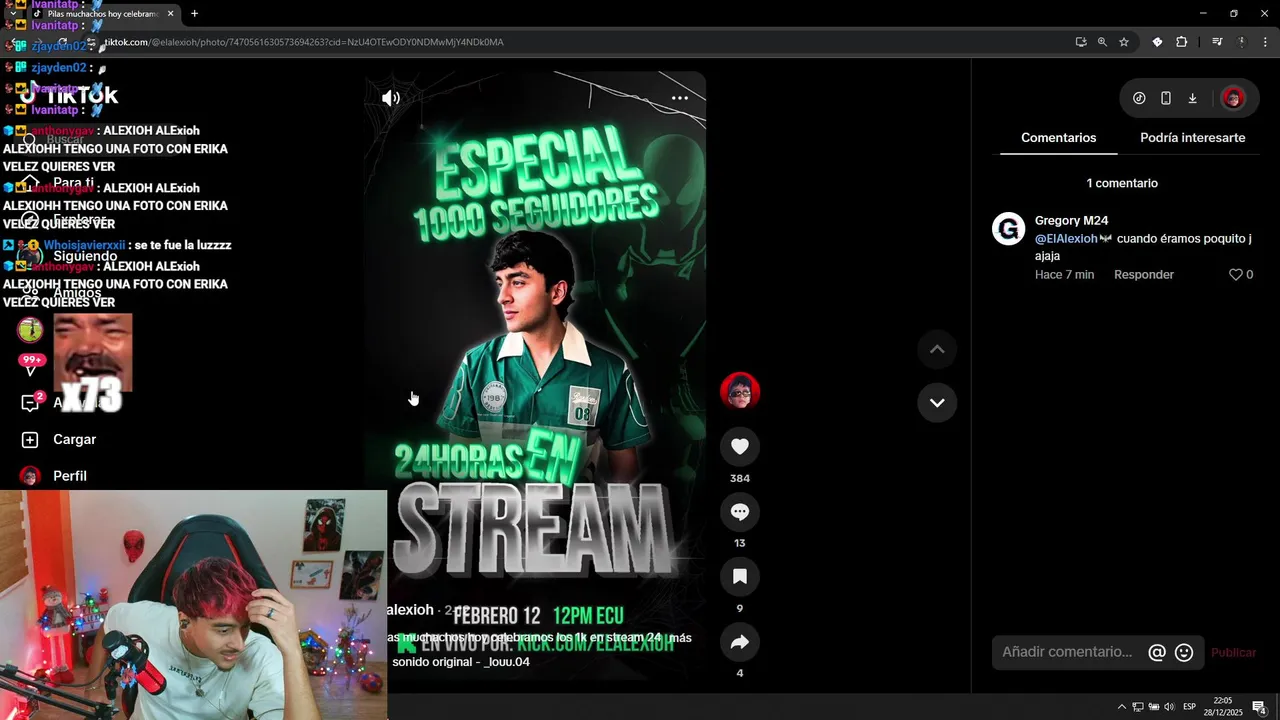Screen dimensions: 1280x720
Task: Open the three-dots menu on the post
Action: tap(680, 98)
